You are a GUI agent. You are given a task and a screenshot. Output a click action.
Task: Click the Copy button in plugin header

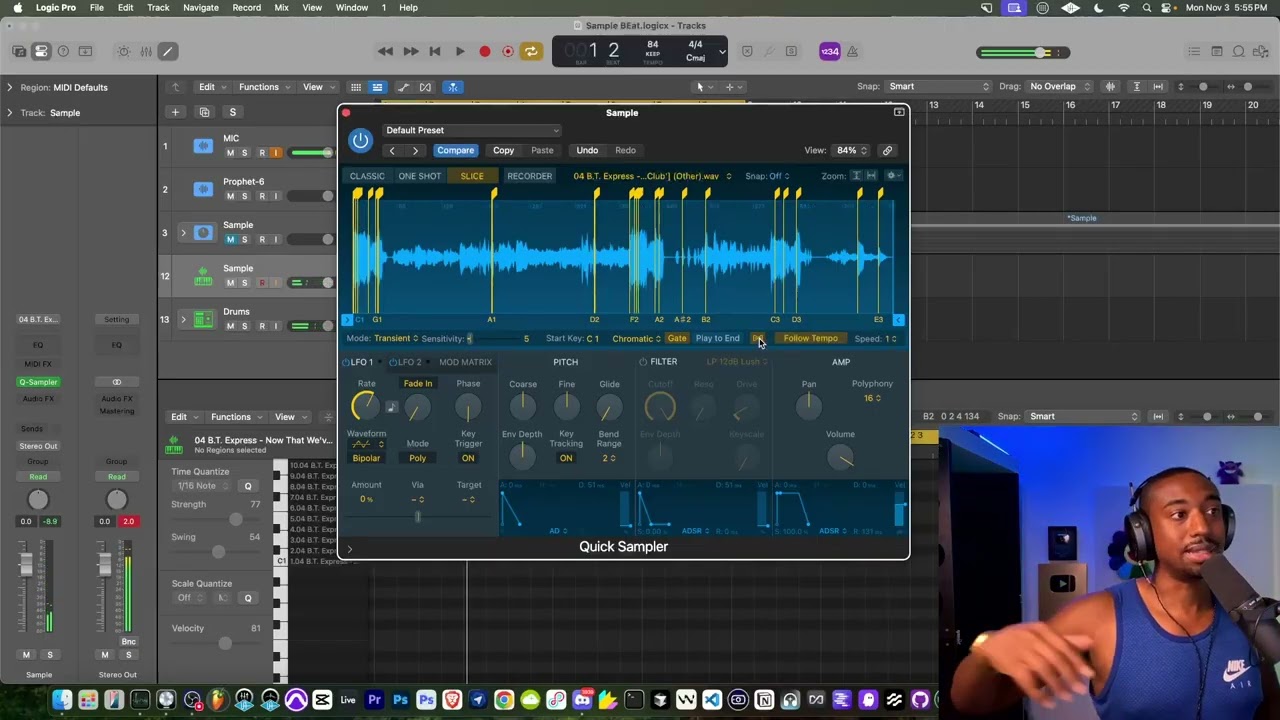(x=503, y=151)
